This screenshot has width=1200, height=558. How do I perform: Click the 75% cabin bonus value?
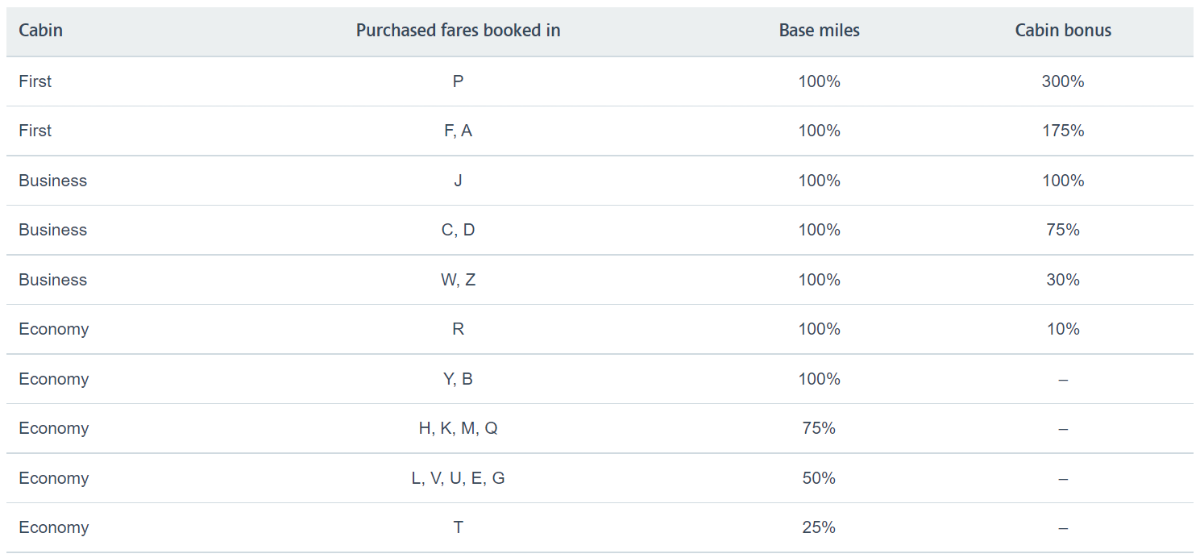[1063, 229]
